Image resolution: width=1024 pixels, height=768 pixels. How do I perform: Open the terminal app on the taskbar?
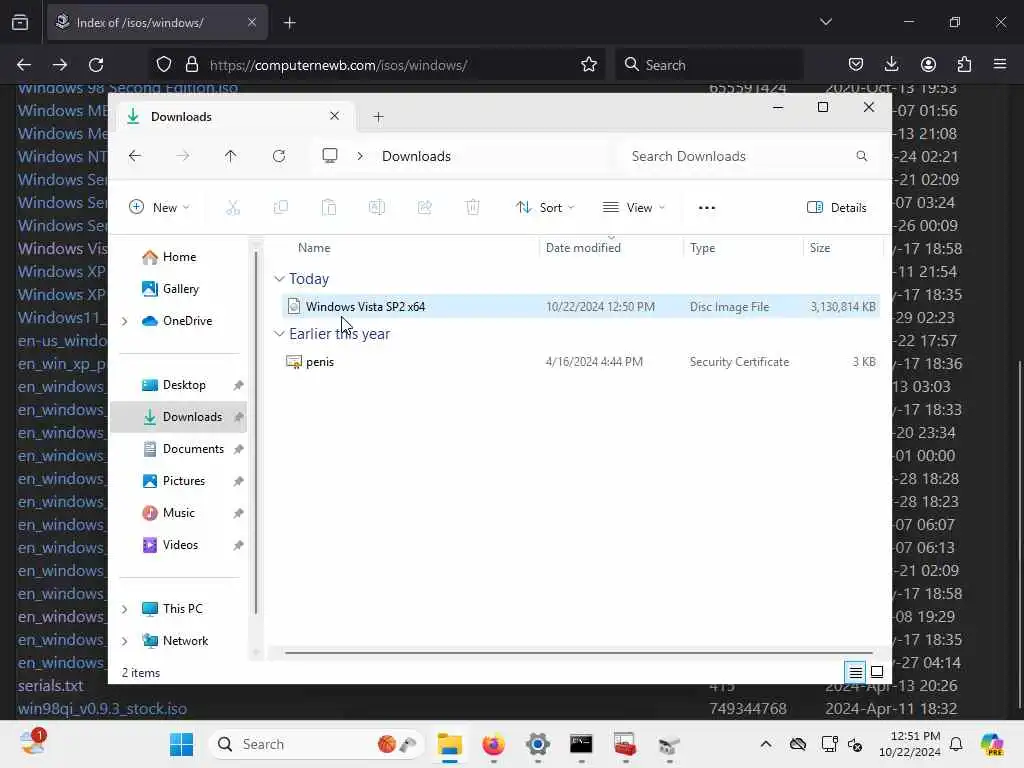[x=581, y=744]
